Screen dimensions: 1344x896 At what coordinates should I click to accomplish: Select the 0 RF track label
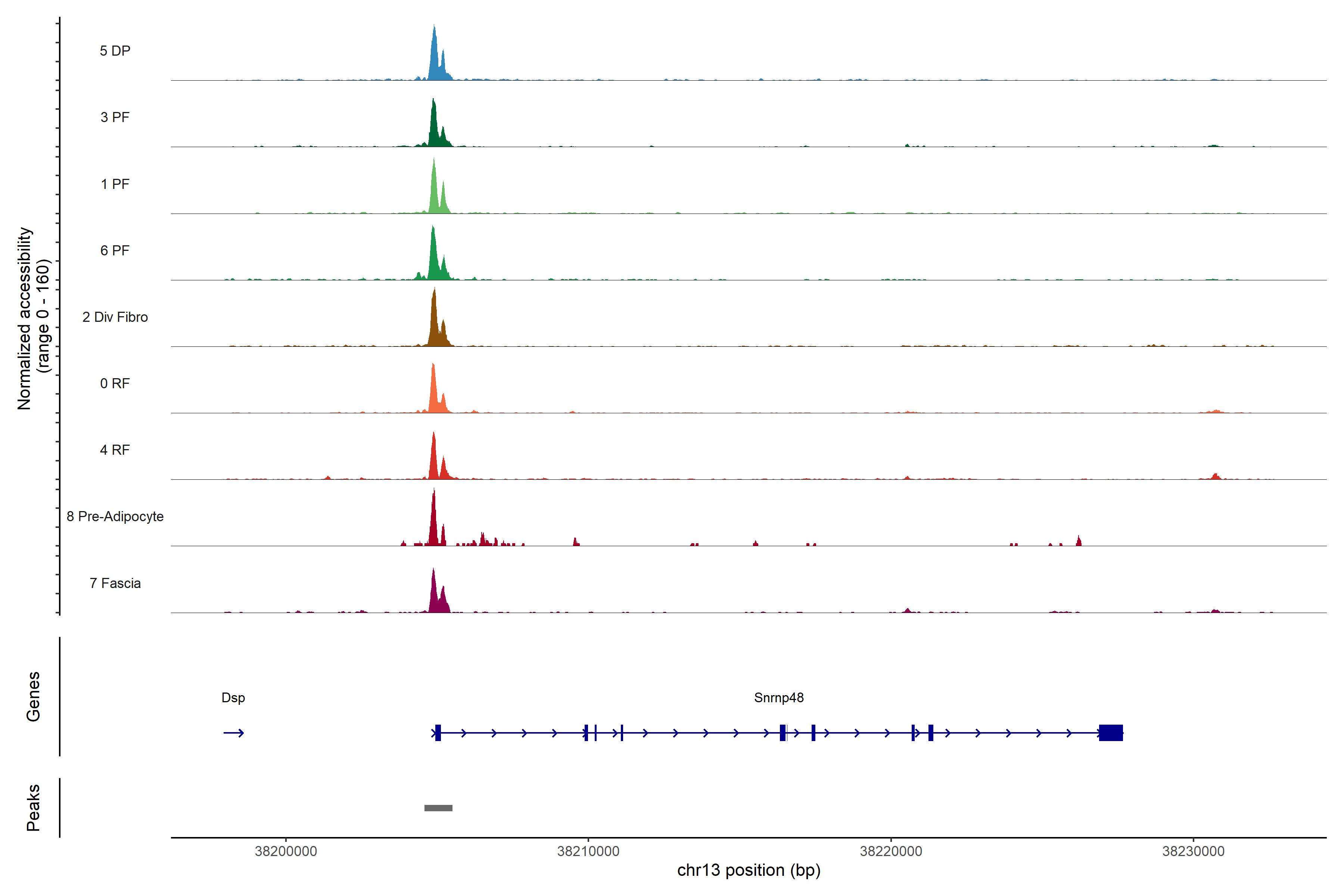115,383
